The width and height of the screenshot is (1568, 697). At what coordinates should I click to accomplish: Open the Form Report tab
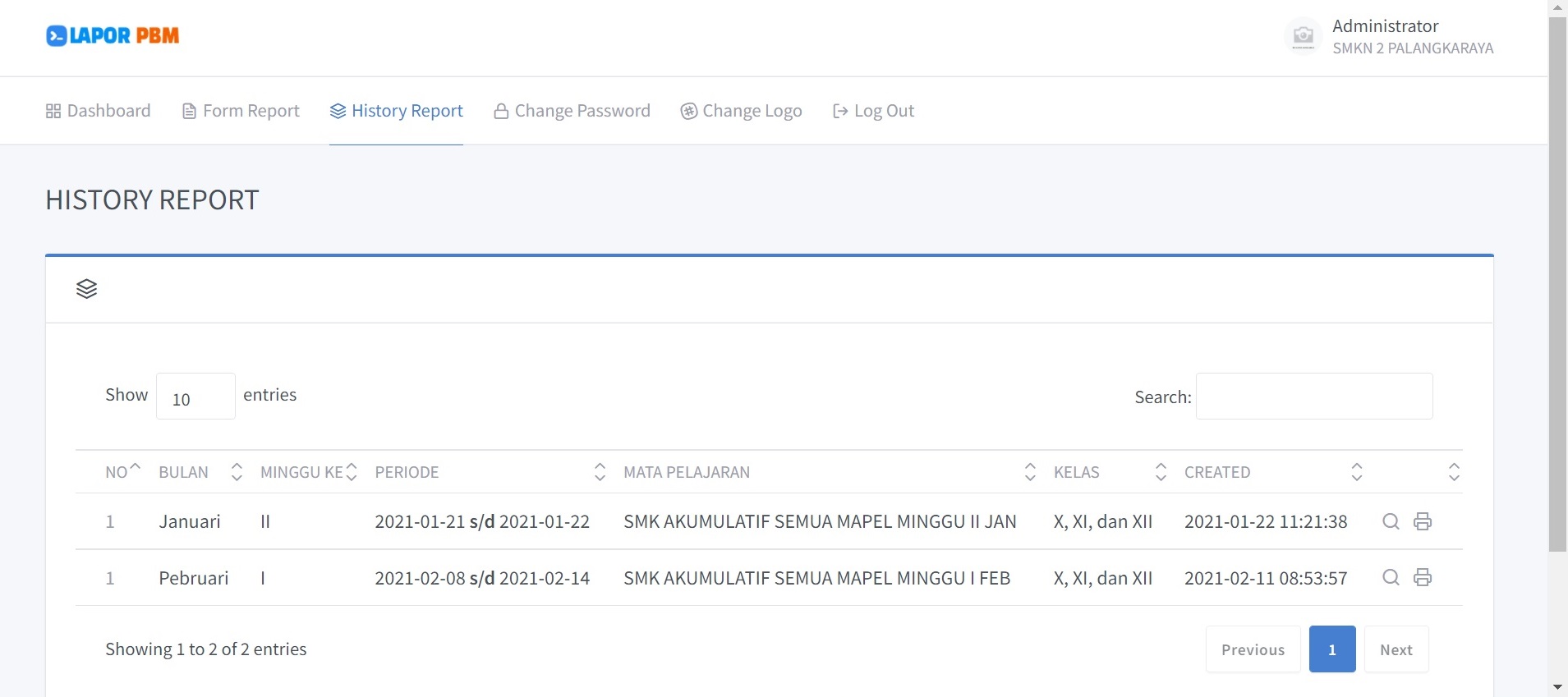pos(241,111)
